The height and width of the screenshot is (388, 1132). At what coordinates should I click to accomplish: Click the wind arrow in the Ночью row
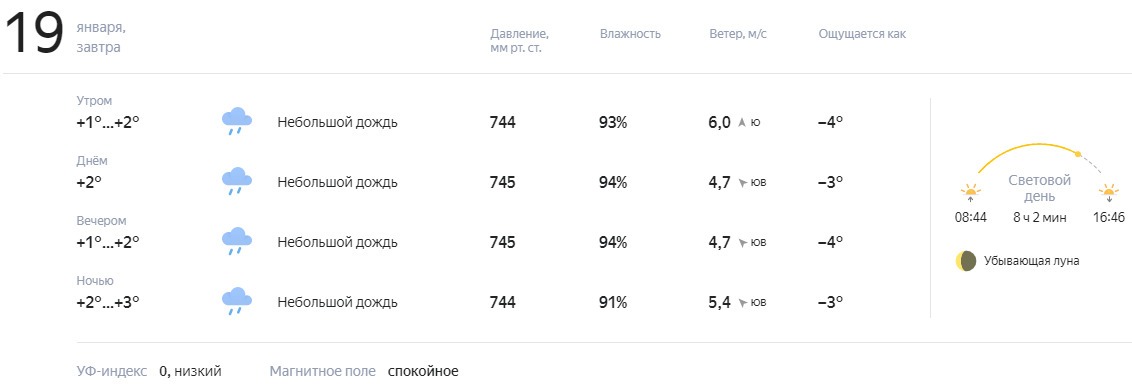(x=741, y=302)
